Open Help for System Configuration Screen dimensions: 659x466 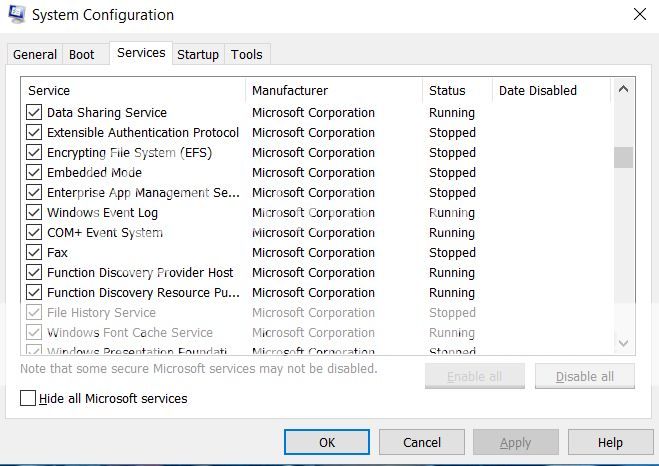pos(610,442)
